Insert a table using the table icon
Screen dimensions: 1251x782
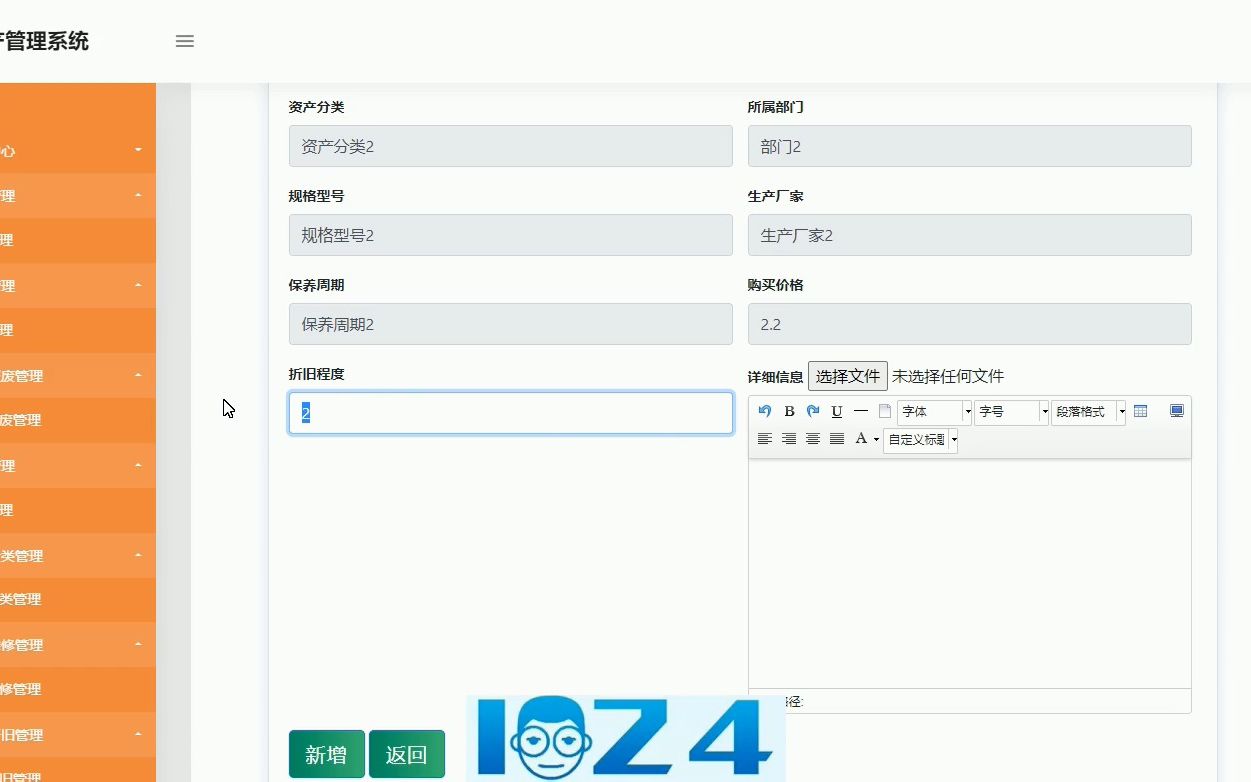1140,410
